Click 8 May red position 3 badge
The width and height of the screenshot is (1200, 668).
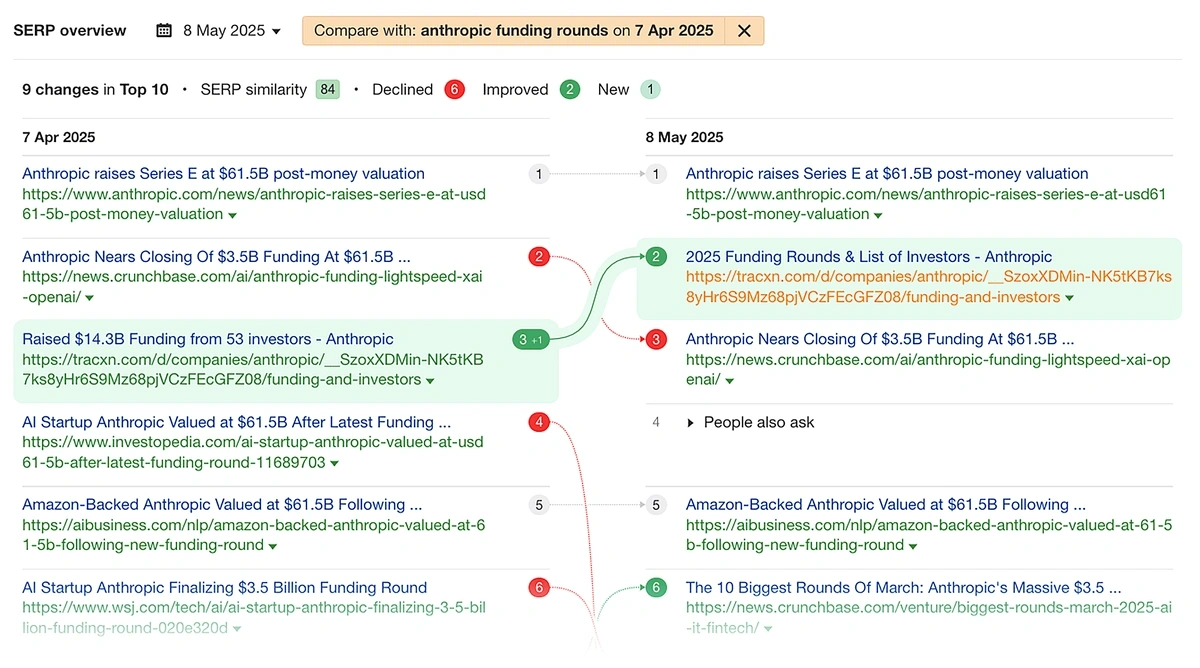pyautogui.click(x=656, y=340)
